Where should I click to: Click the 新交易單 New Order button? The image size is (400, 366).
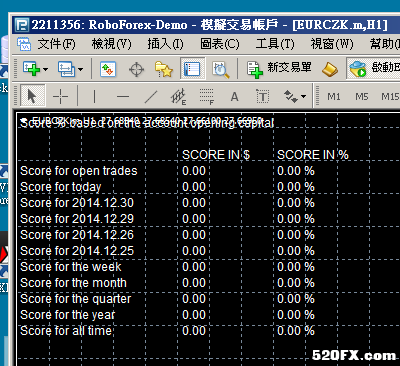click(x=279, y=69)
